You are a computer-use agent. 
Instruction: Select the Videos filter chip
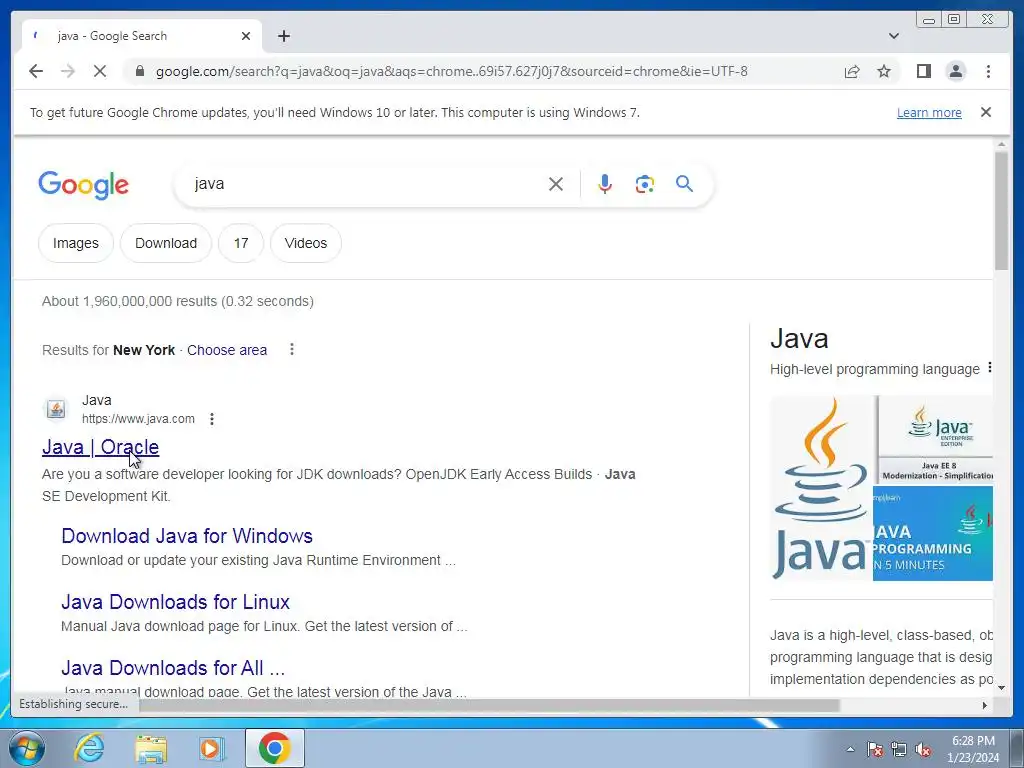tap(306, 243)
